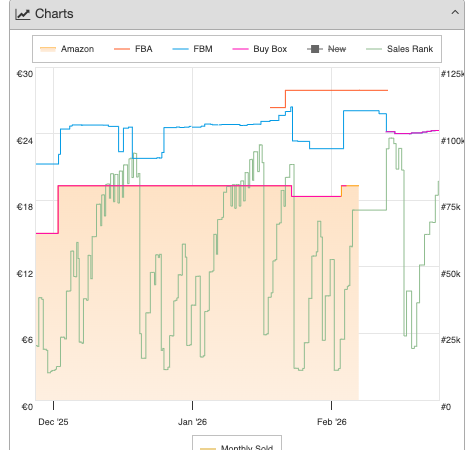The width and height of the screenshot is (474, 450).
Task: Click the #75k sales rank axis label
Action: (x=451, y=207)
